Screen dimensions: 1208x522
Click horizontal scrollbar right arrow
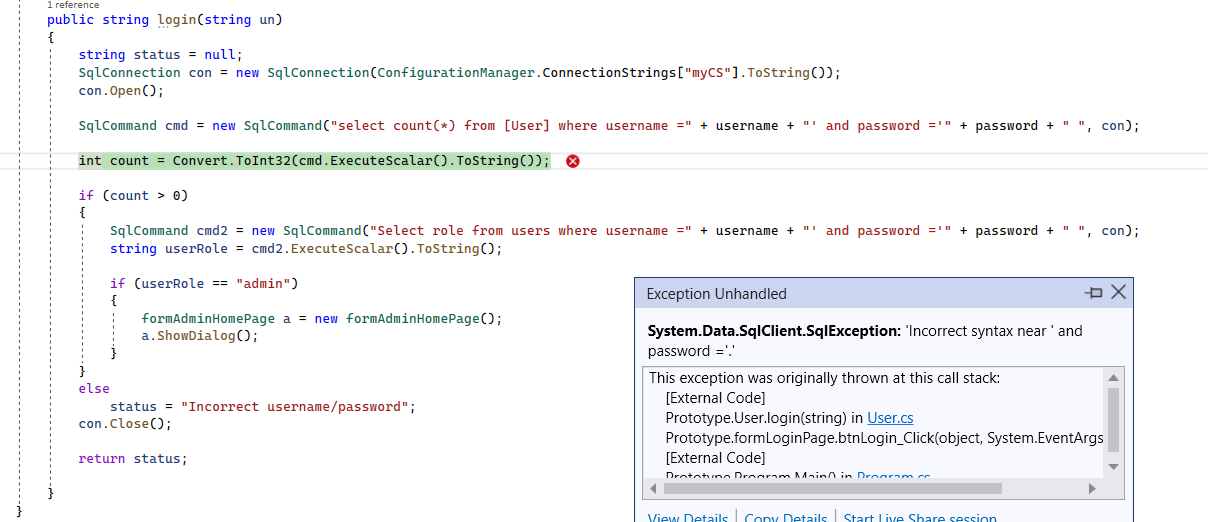point(1092,489)
